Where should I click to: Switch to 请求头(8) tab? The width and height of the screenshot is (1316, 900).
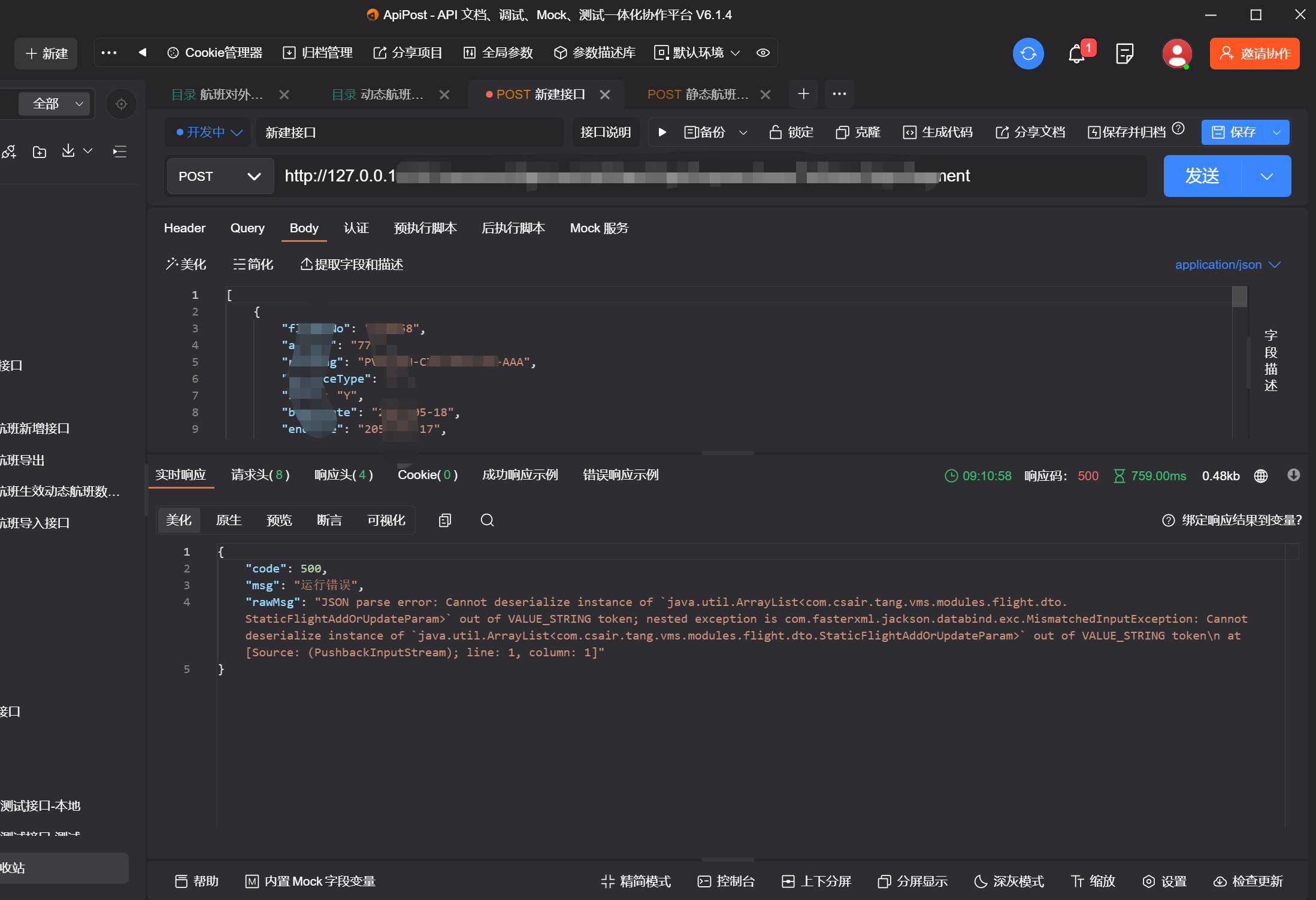point(260,475)
